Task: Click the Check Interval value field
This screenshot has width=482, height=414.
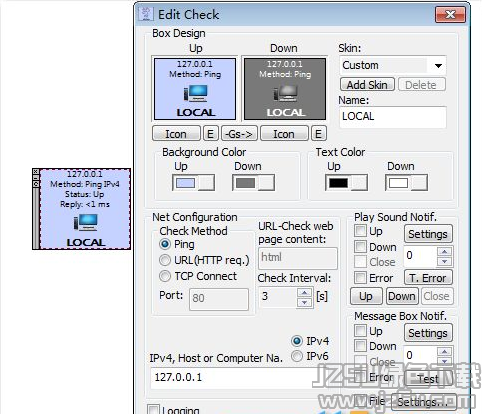Action: (x=278, y=297)
